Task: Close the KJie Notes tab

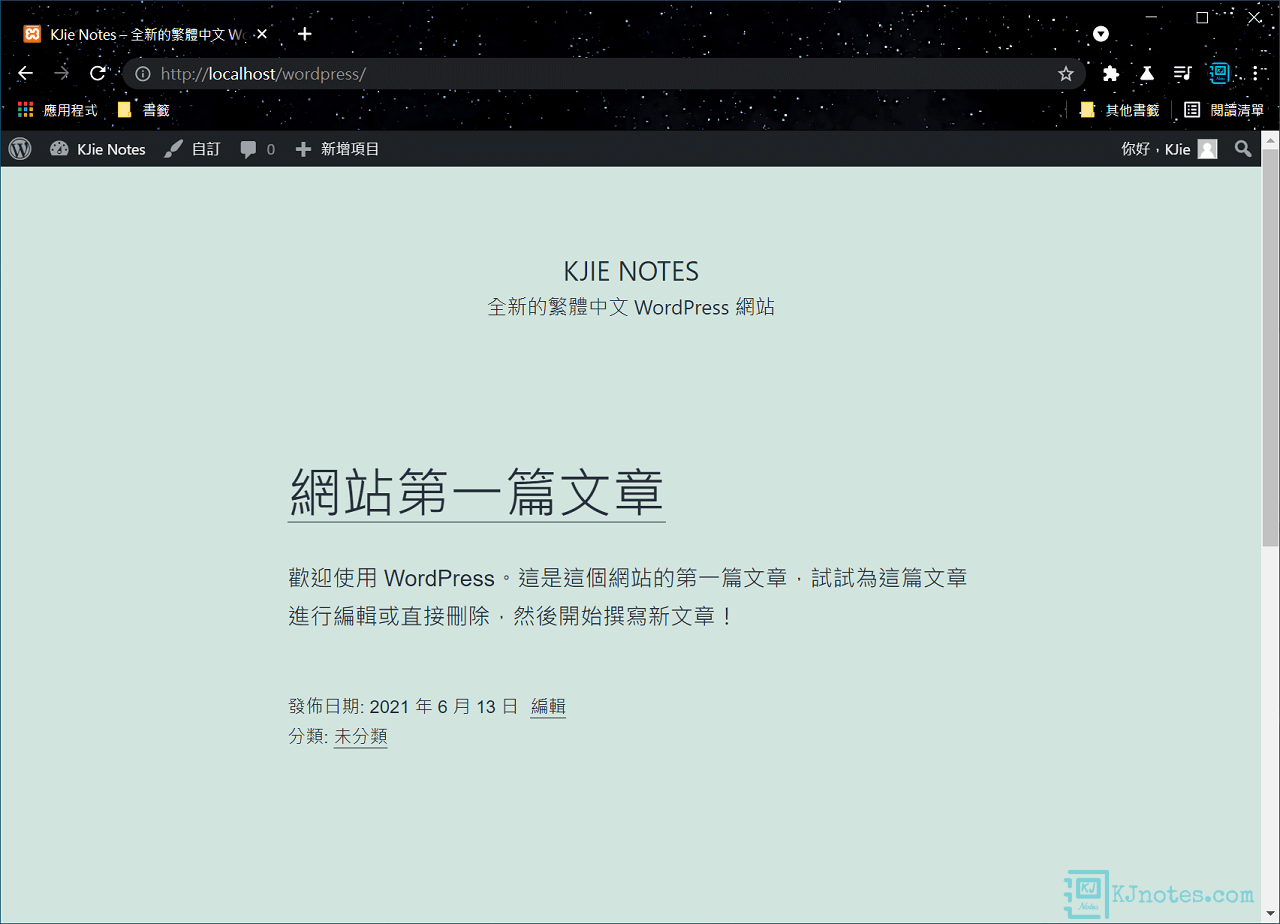Action: click(x=262, y=34)
